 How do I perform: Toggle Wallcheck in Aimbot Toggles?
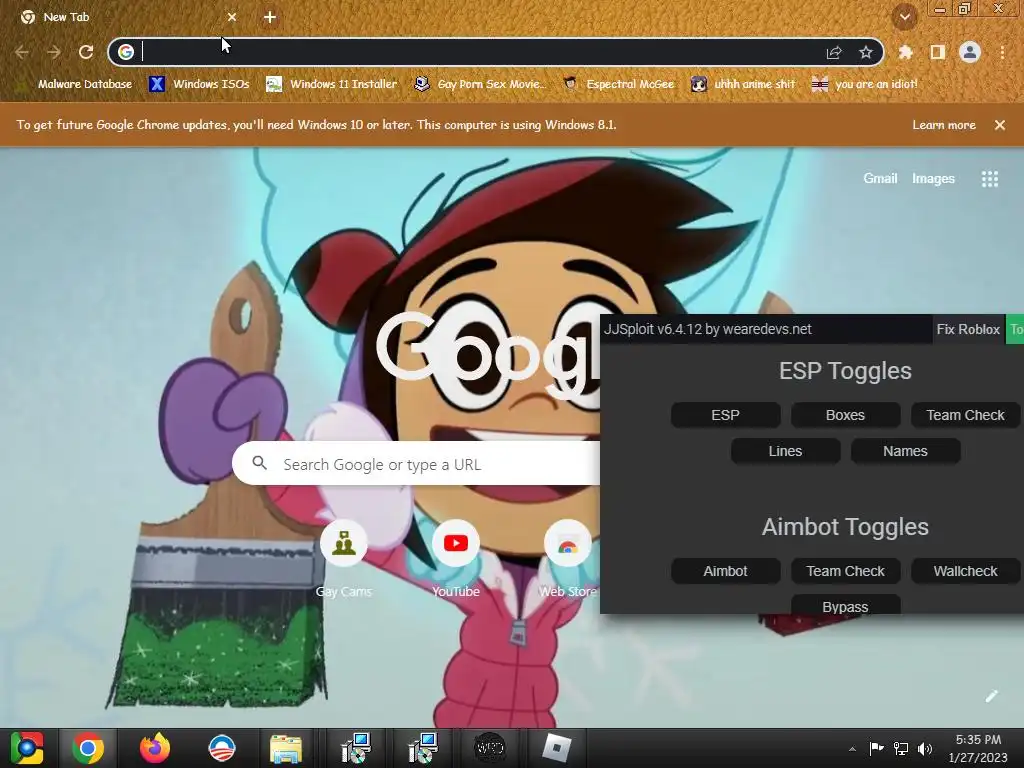point(965,571)
